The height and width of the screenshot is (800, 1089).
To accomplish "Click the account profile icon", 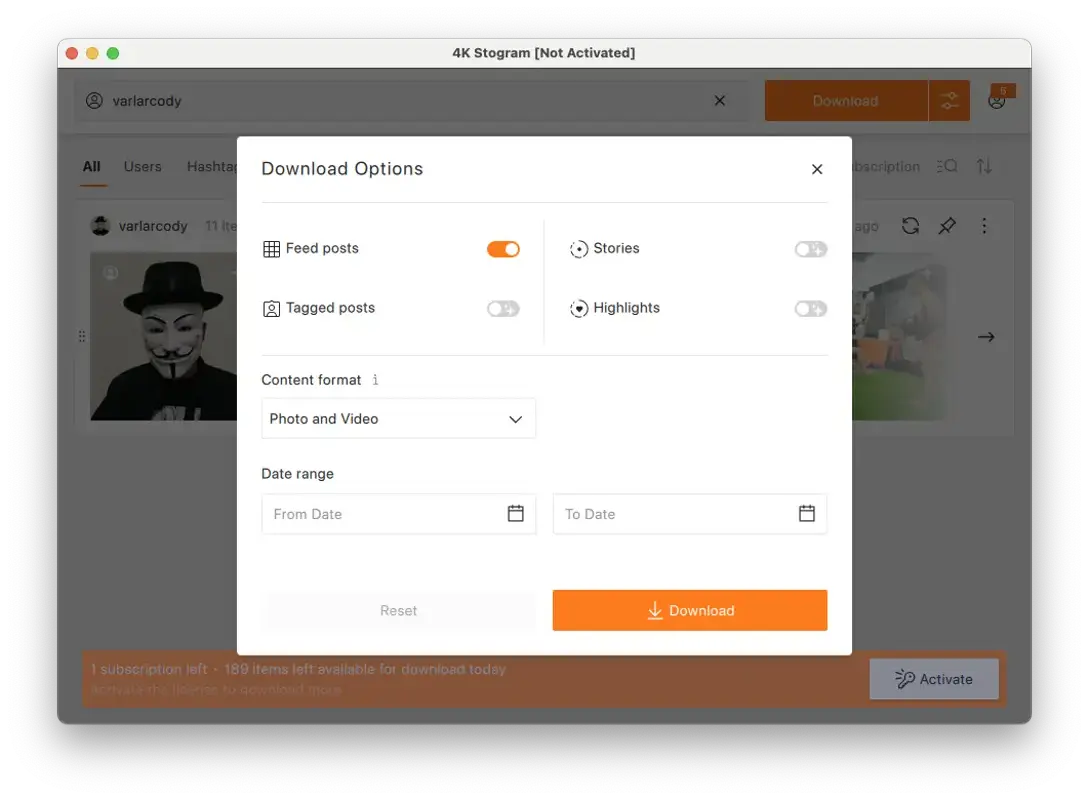I will (x=997, y=100).
